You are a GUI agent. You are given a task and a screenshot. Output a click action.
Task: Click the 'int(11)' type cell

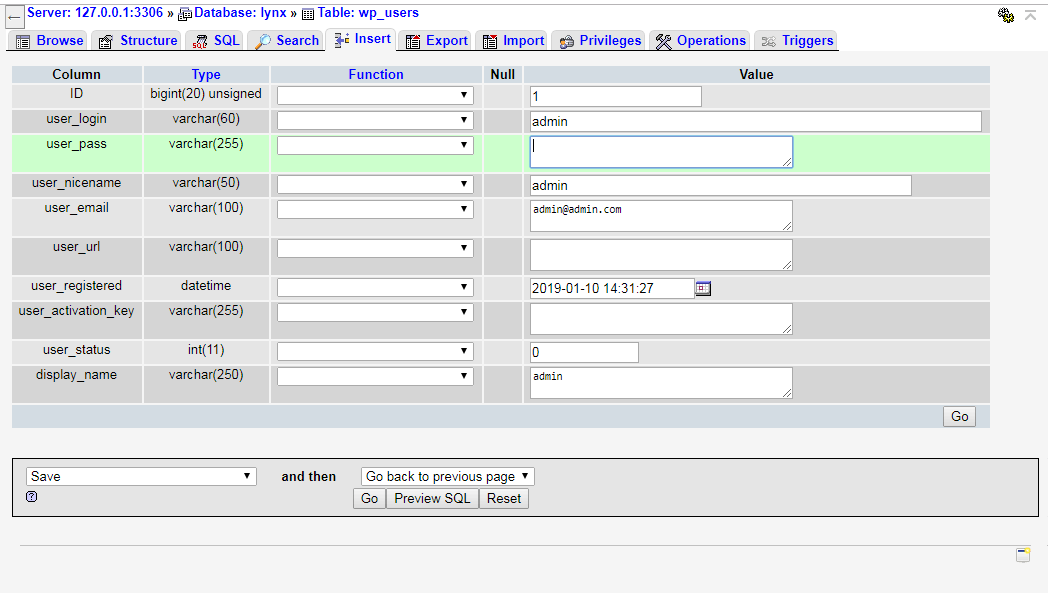point(206,350)
